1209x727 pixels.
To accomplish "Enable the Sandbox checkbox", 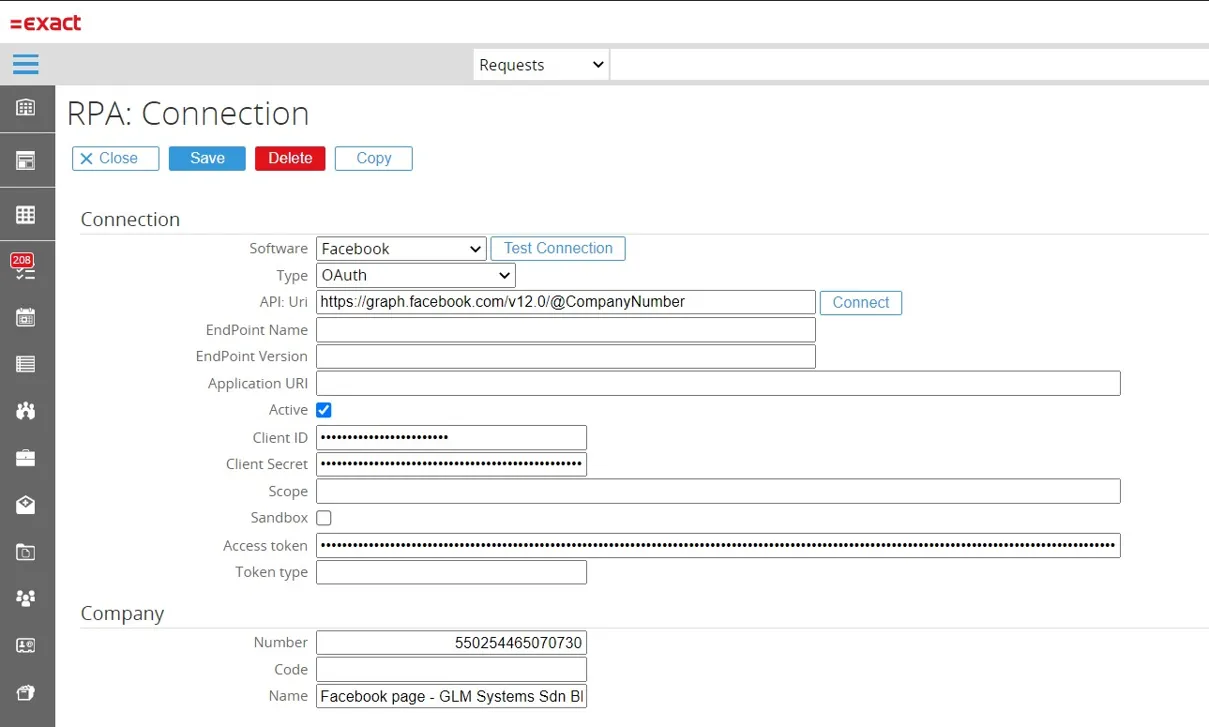I will pyautogui.click(x=324, y=518).
